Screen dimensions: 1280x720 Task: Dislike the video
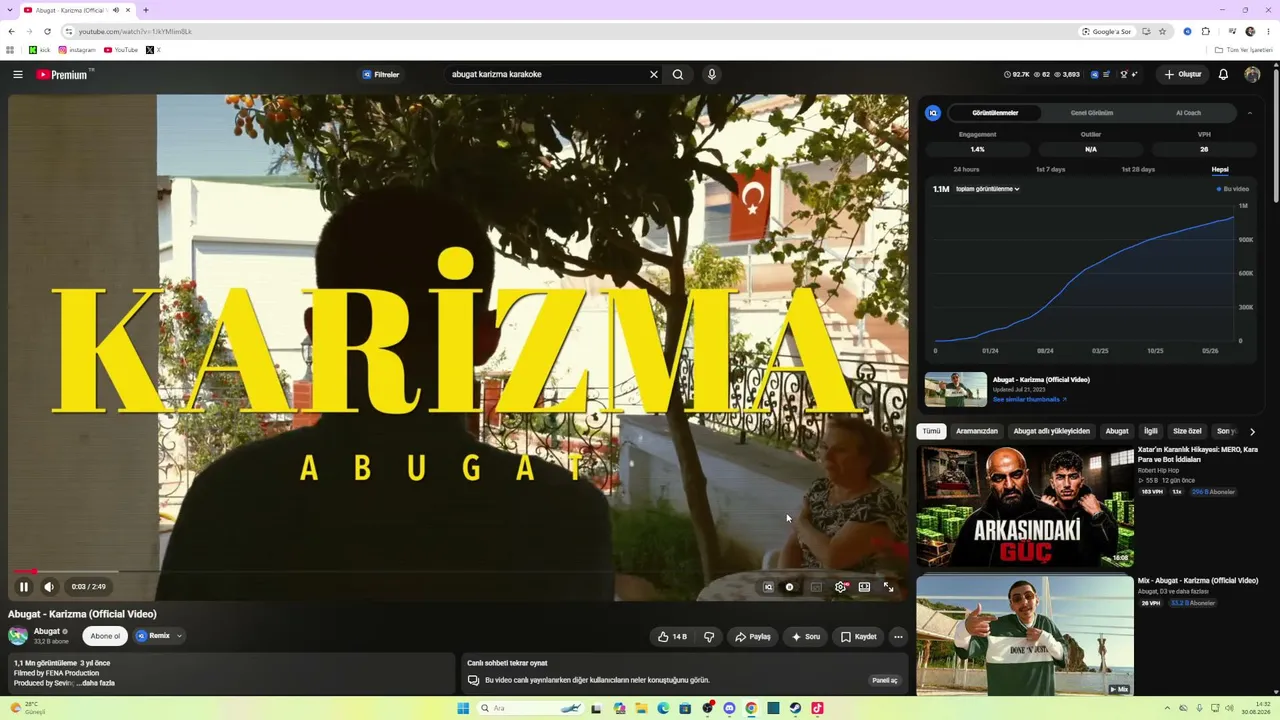pos(709,636)
